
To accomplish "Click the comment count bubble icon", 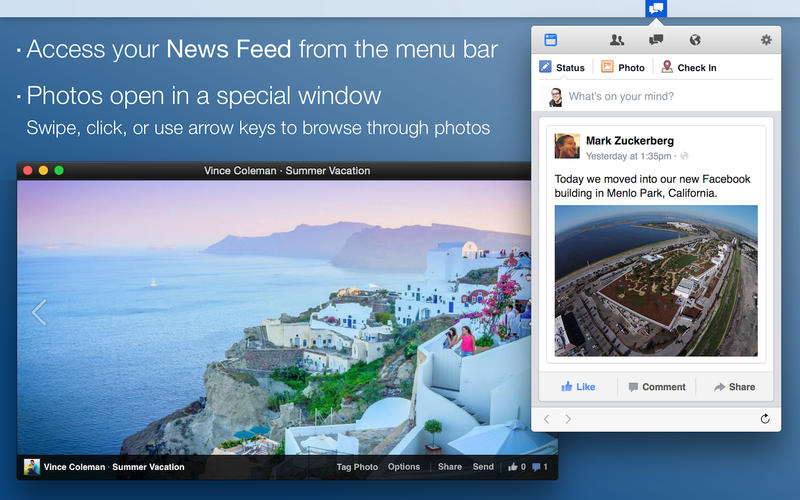I will click(536, 467).
